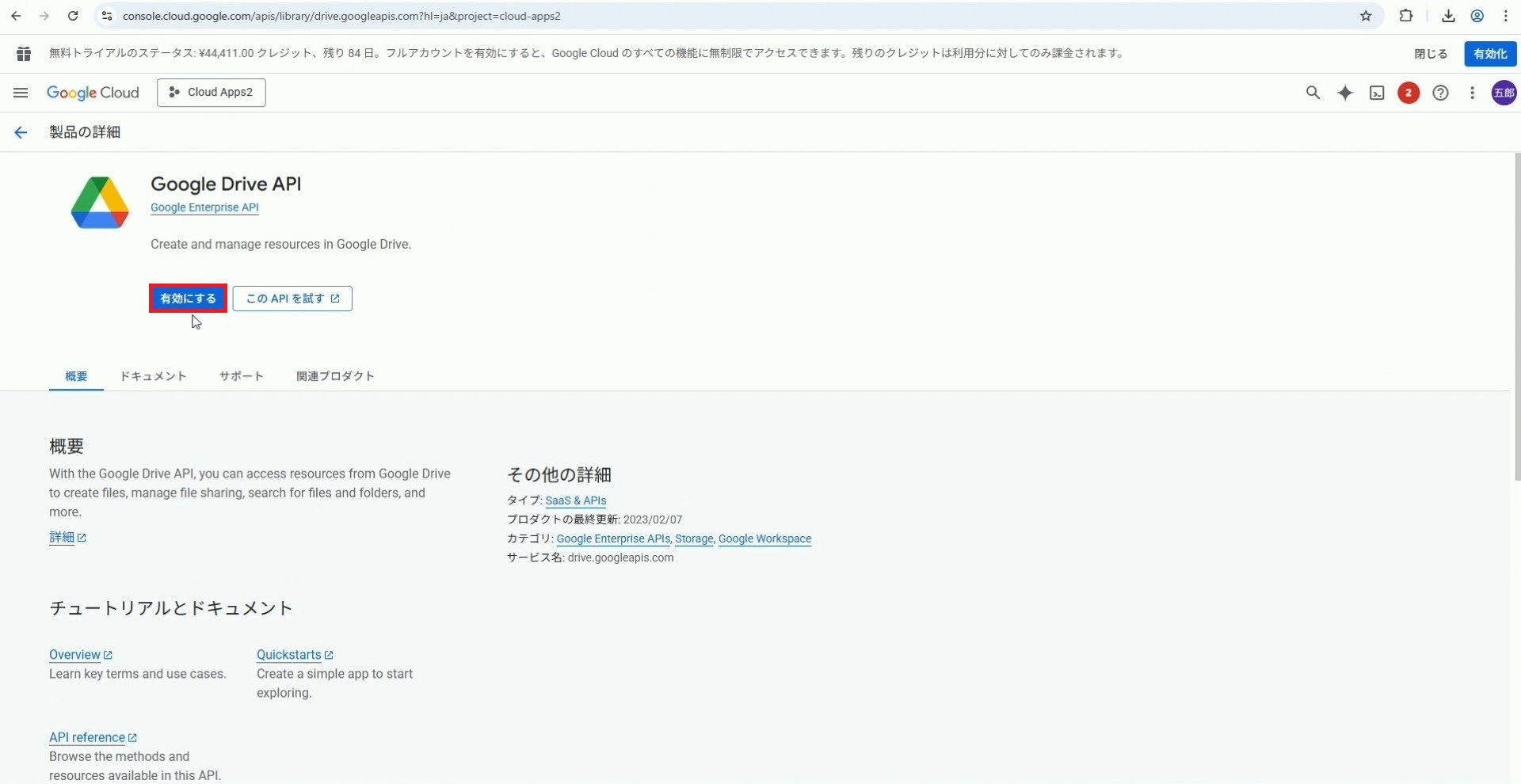Open the Quickstarts documentation link
This screenshot has width=1521, height=784.
pyautogui.click(x=289, y=655)
